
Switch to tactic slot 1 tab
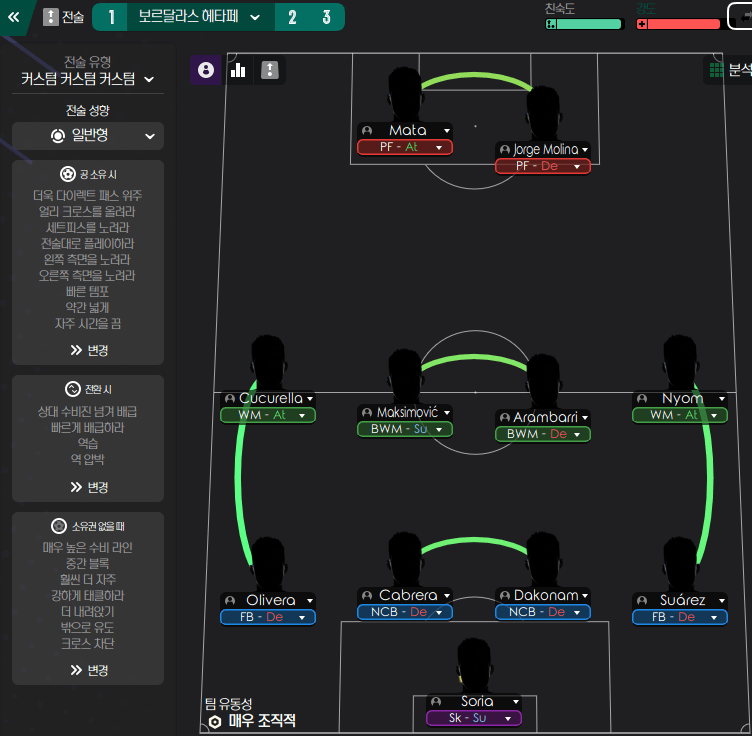pyautogui.click(x=111, y=17)
